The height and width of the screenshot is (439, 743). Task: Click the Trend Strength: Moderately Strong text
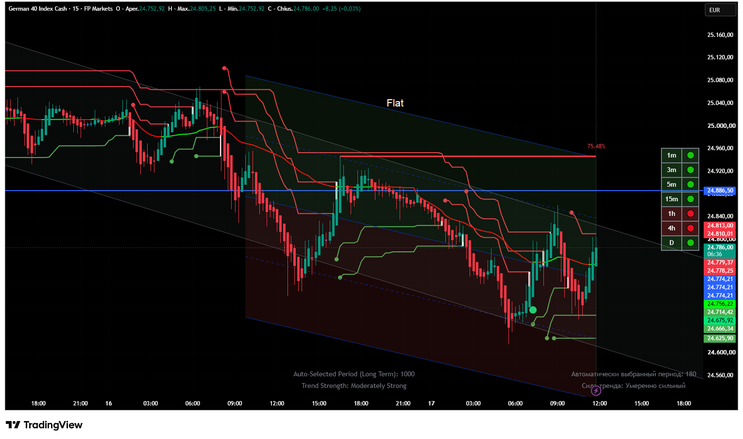(x=354, y=386)
